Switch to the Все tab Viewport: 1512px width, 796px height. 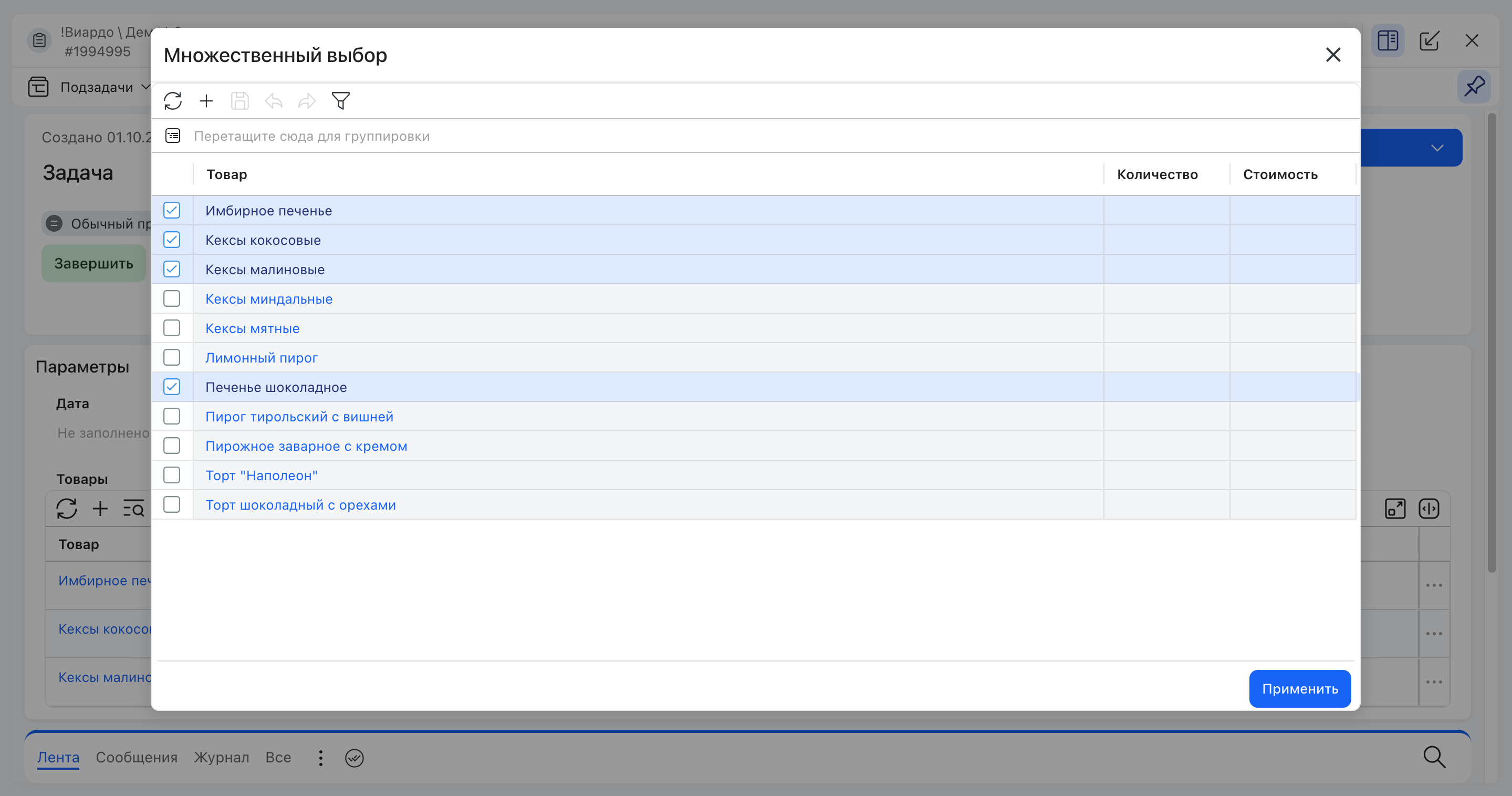tap(278, 757)
